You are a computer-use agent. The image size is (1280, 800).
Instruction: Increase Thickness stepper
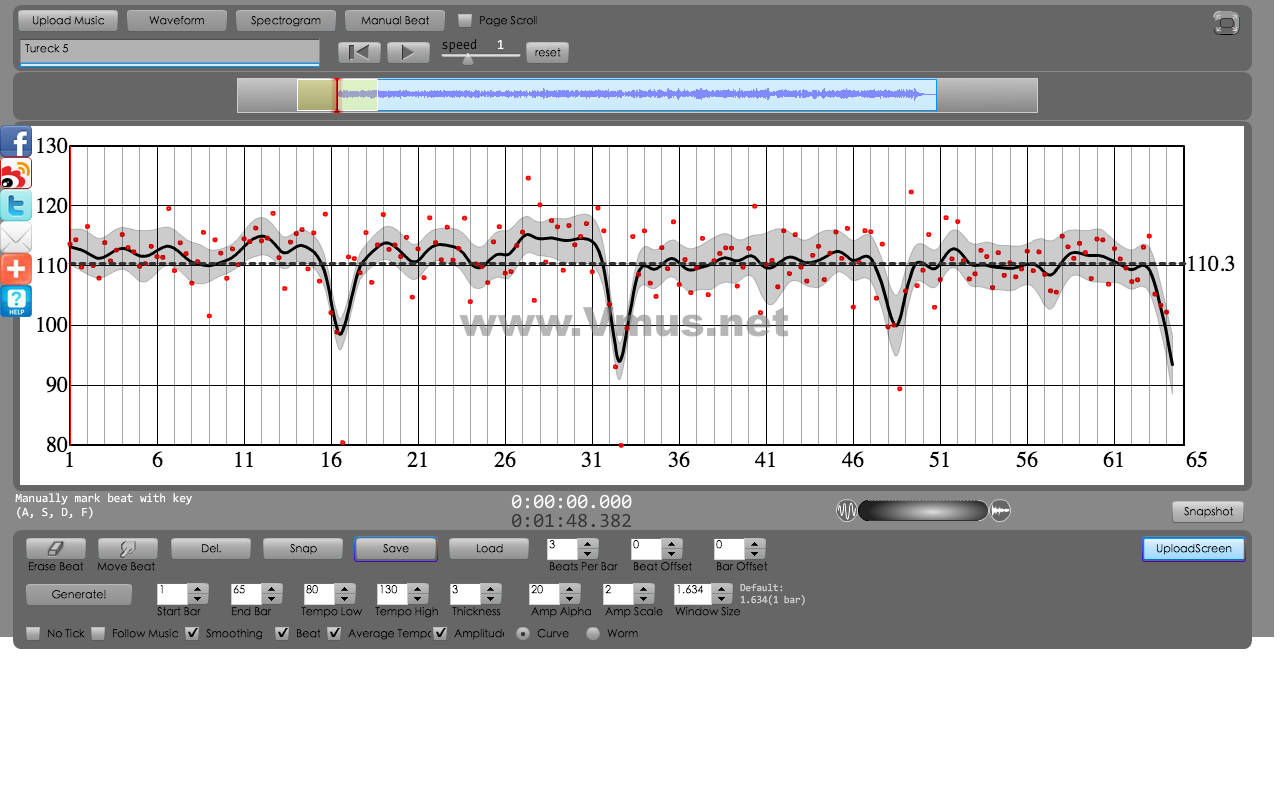pos(492,589)
